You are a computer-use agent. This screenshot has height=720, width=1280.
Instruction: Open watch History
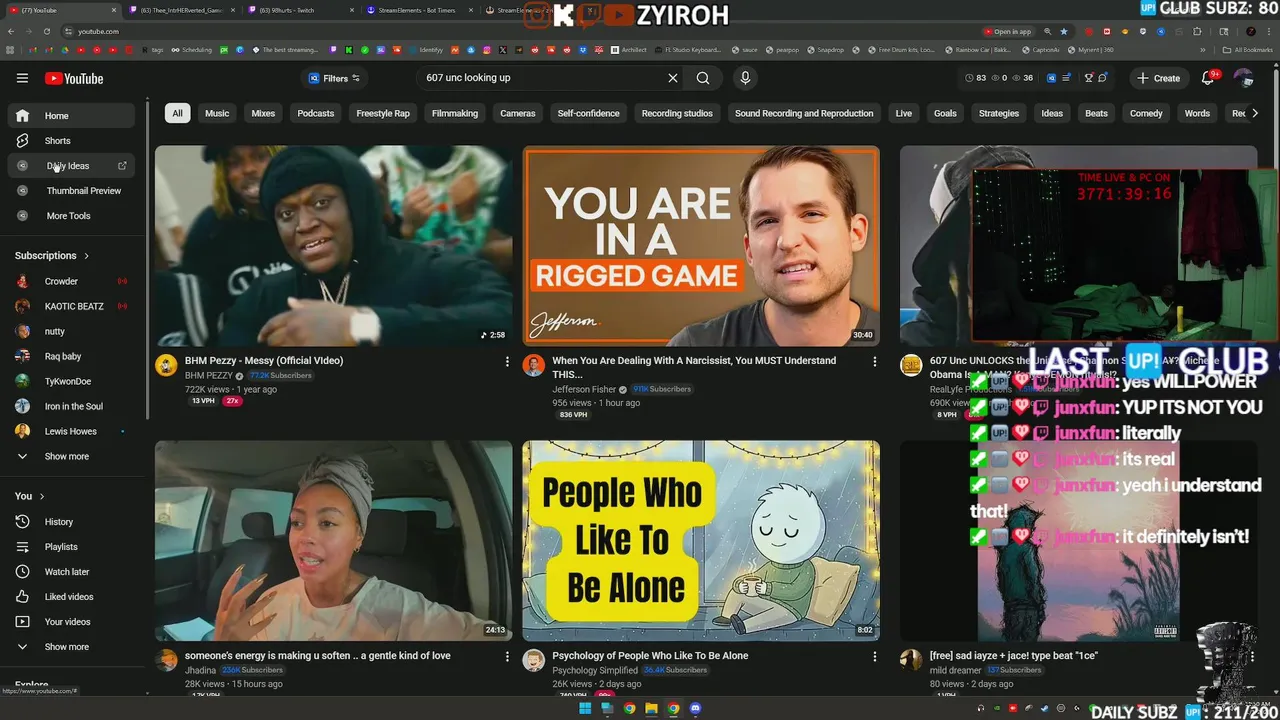[71, 522]
